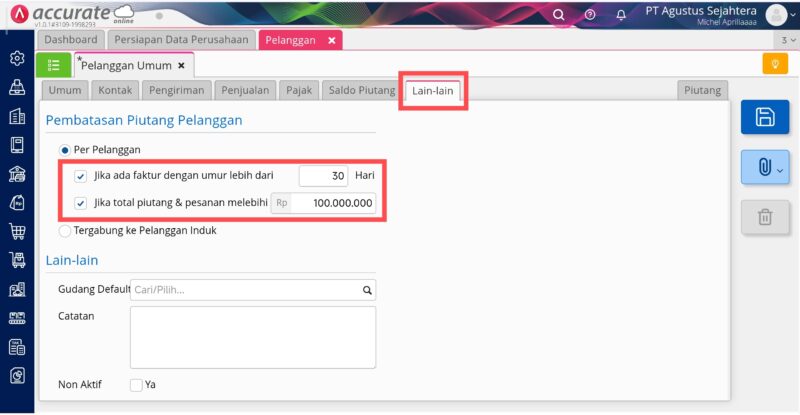Open user profile avatar dropdown
This screenshot has width=800, height=415.
[778, 15]
